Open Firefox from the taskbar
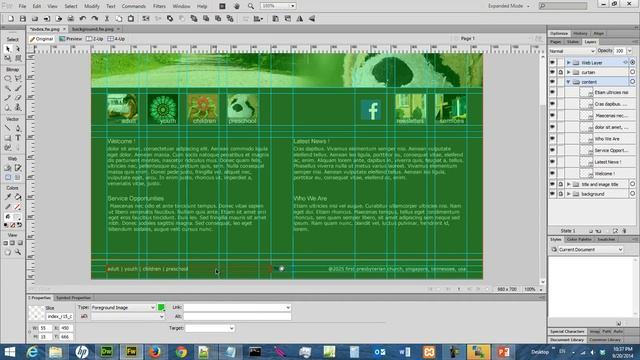Screen dimensions: 640x360 (155, 352)
